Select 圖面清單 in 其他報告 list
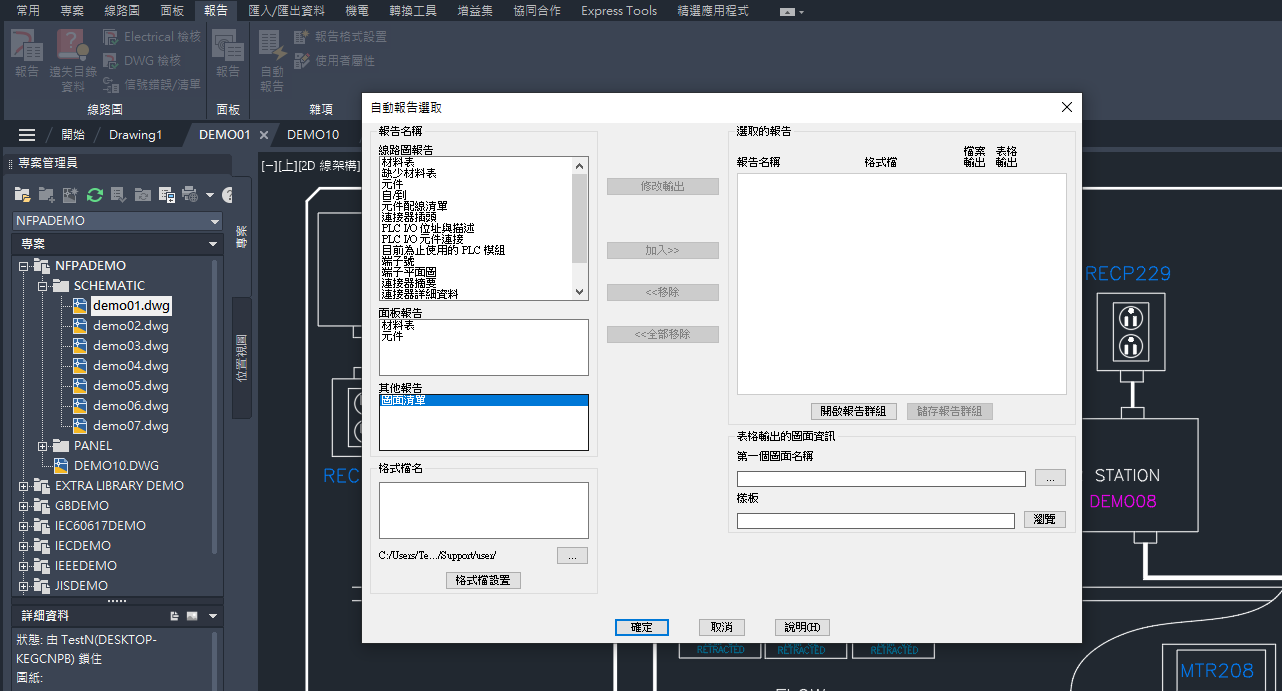The width and height of the screenshot is (1282, 691). click(x=484, y=400)
